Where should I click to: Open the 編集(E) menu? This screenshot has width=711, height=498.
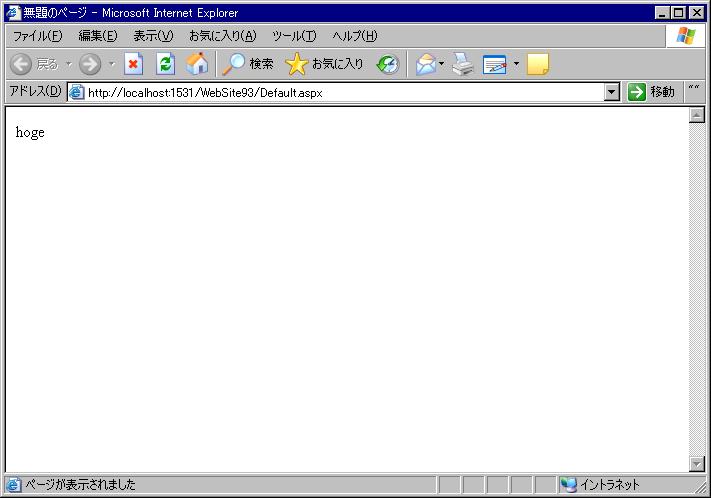click(x=97, y=36)
